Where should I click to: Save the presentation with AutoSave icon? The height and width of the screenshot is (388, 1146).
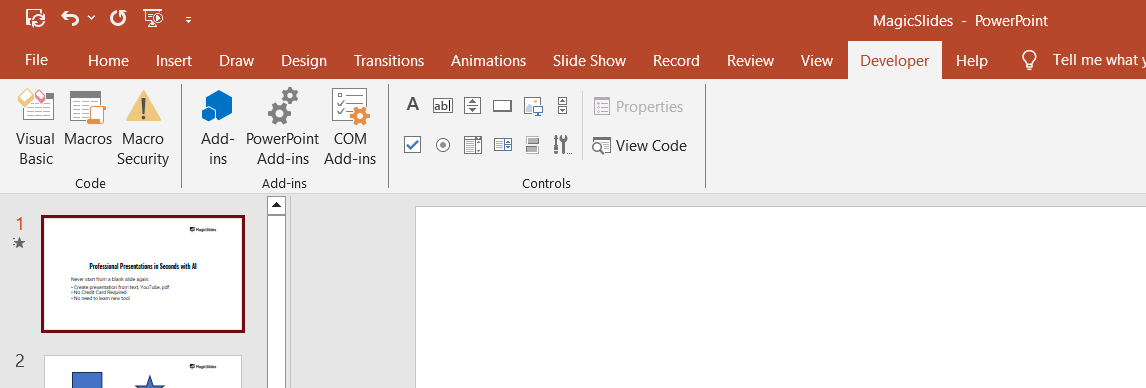(35, 18)
